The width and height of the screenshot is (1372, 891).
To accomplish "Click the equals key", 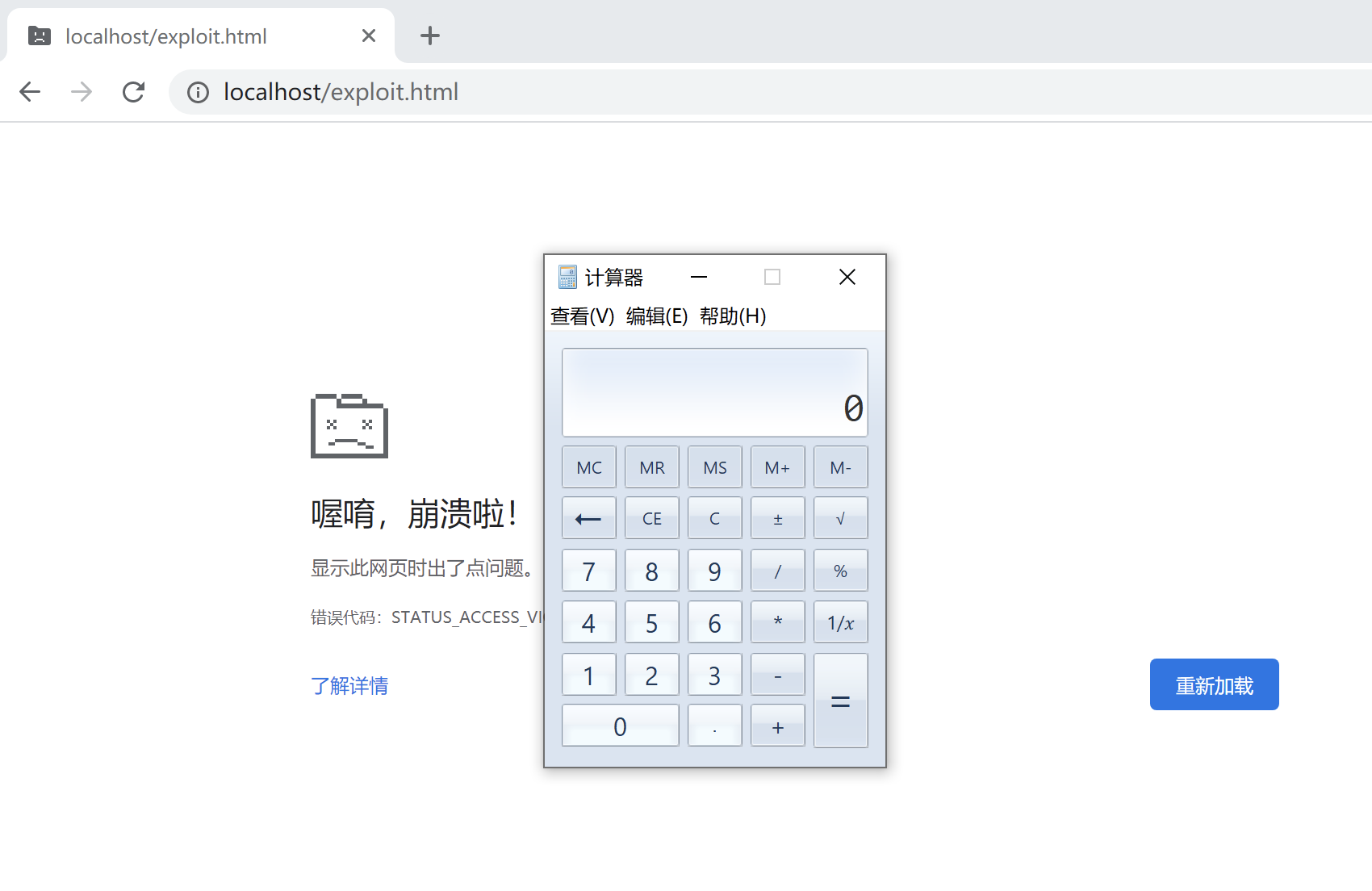I will [x=841, y=701].
